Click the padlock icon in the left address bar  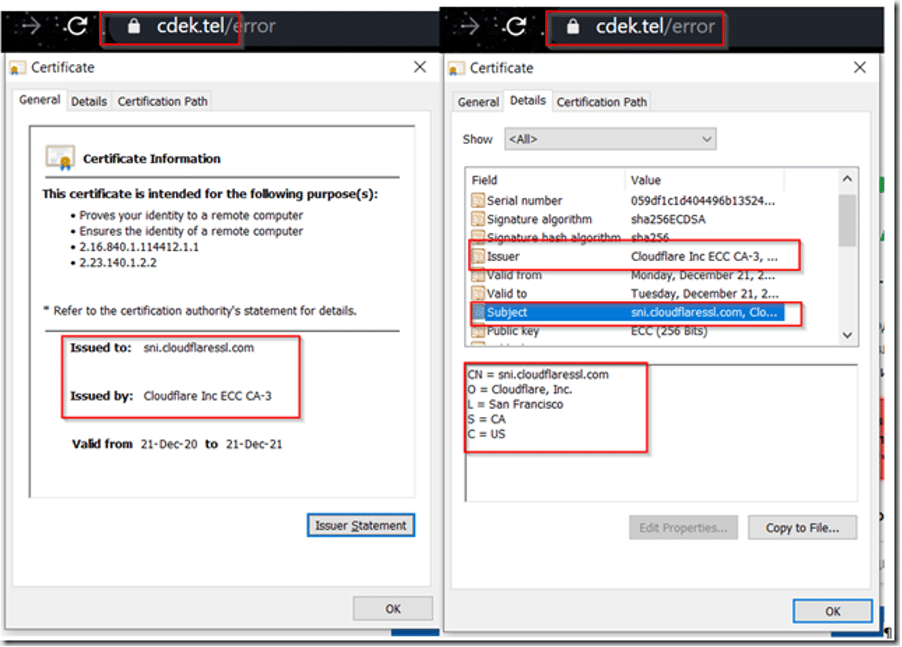(133, 26)
